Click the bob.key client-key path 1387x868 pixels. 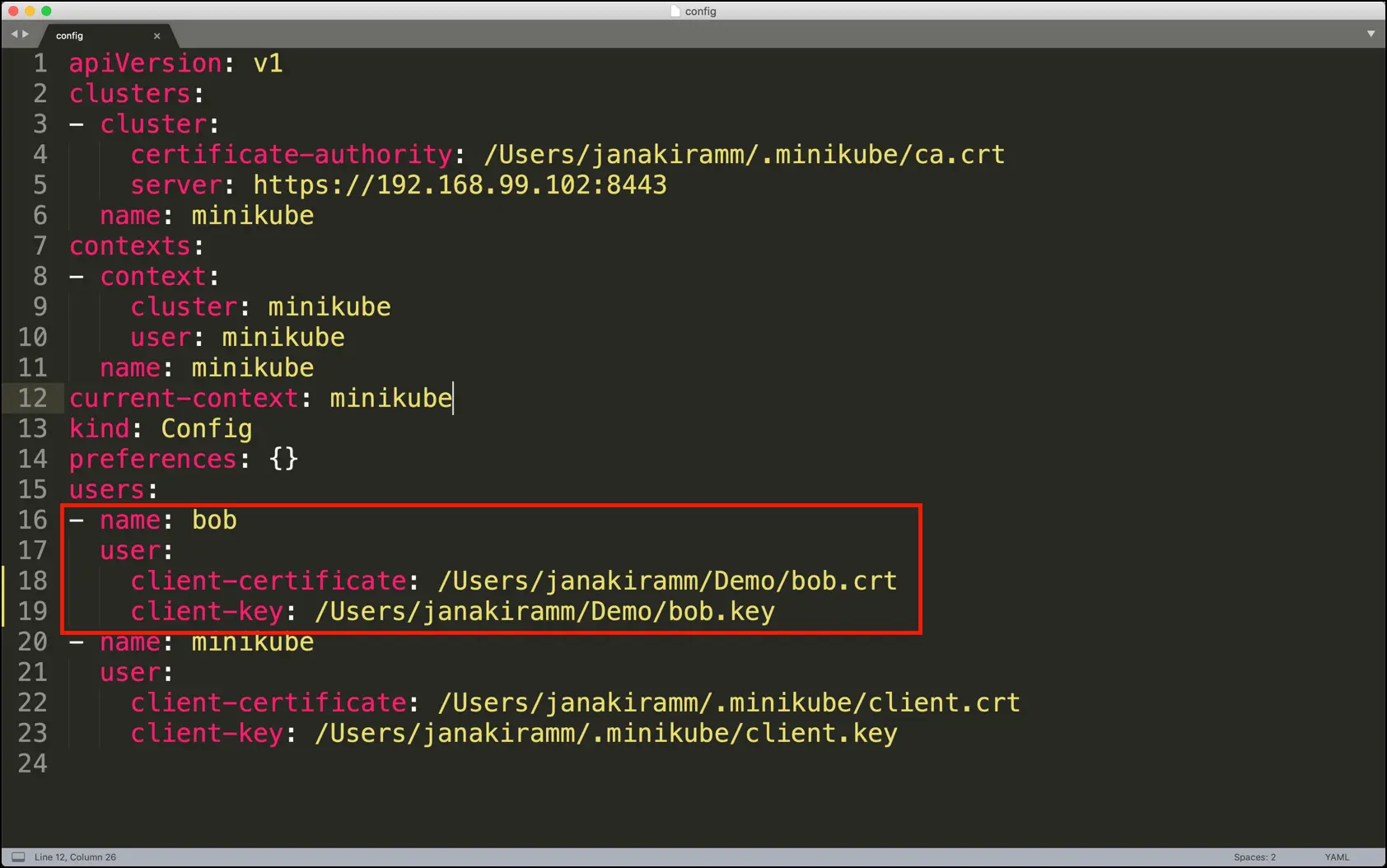544,612
